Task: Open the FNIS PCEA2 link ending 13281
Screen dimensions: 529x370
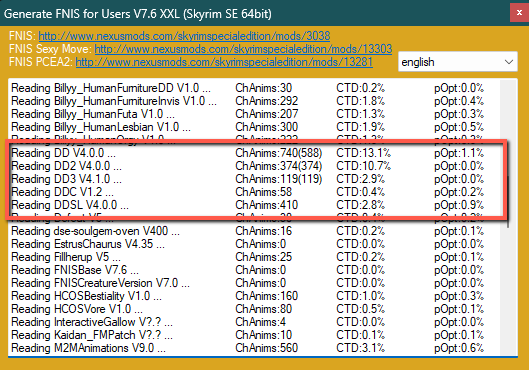Action: [224, 62]
